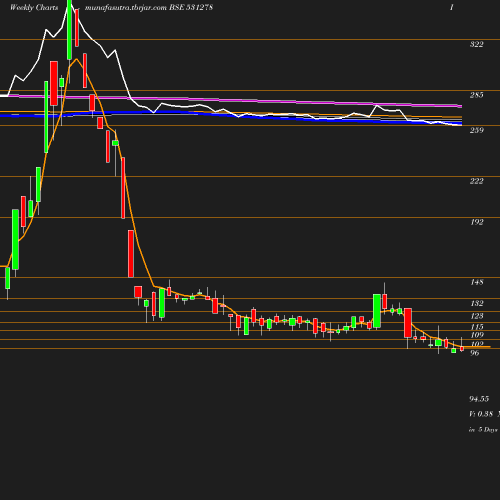Click the 322 price axis label

tap(476, 44)
